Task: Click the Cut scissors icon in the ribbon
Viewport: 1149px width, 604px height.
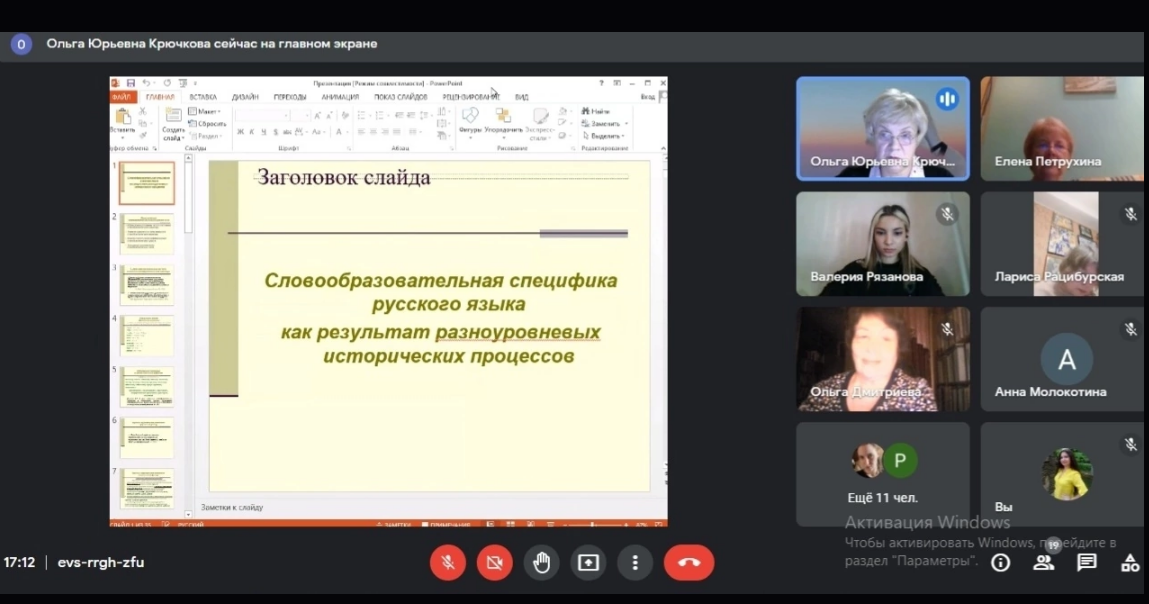Action: [142, 111]
